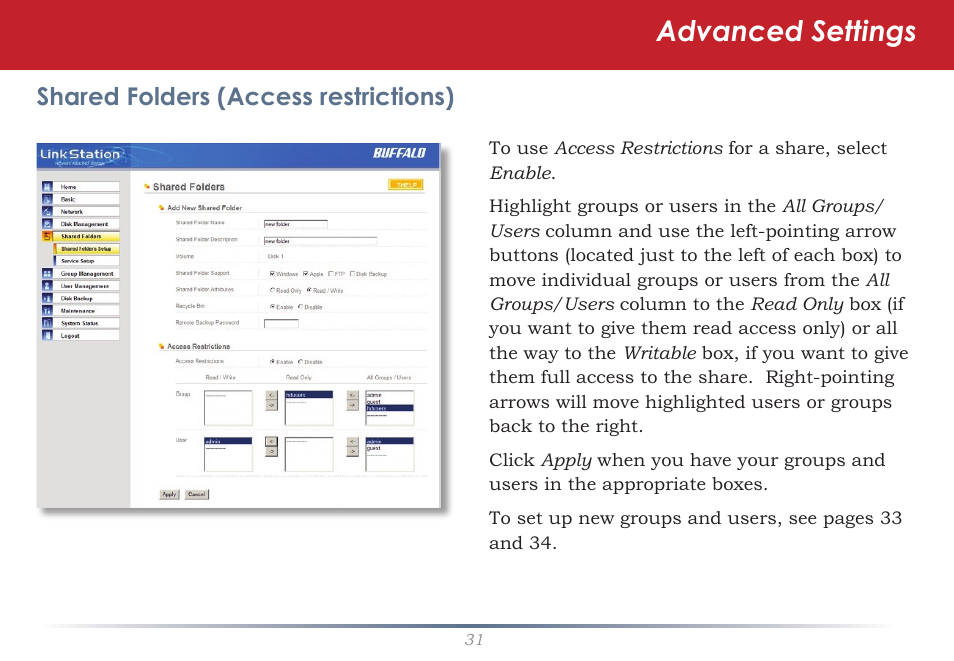This screenshot has width=954, height=661.
Task: Enable FTP shared folder support
Action: point(330,274)
